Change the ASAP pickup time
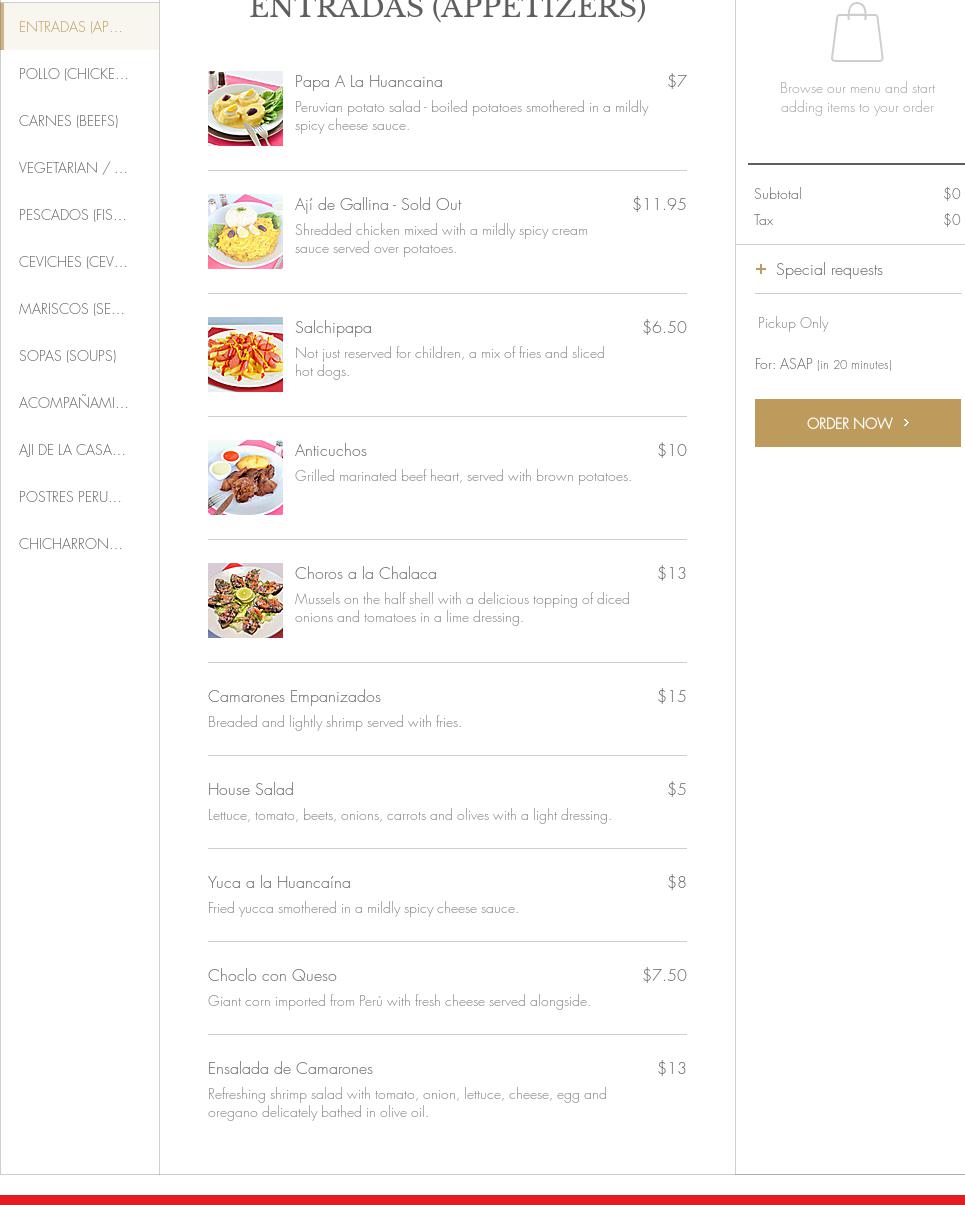965x1205 pixels. pyautogui.click(x=823, y=364)
